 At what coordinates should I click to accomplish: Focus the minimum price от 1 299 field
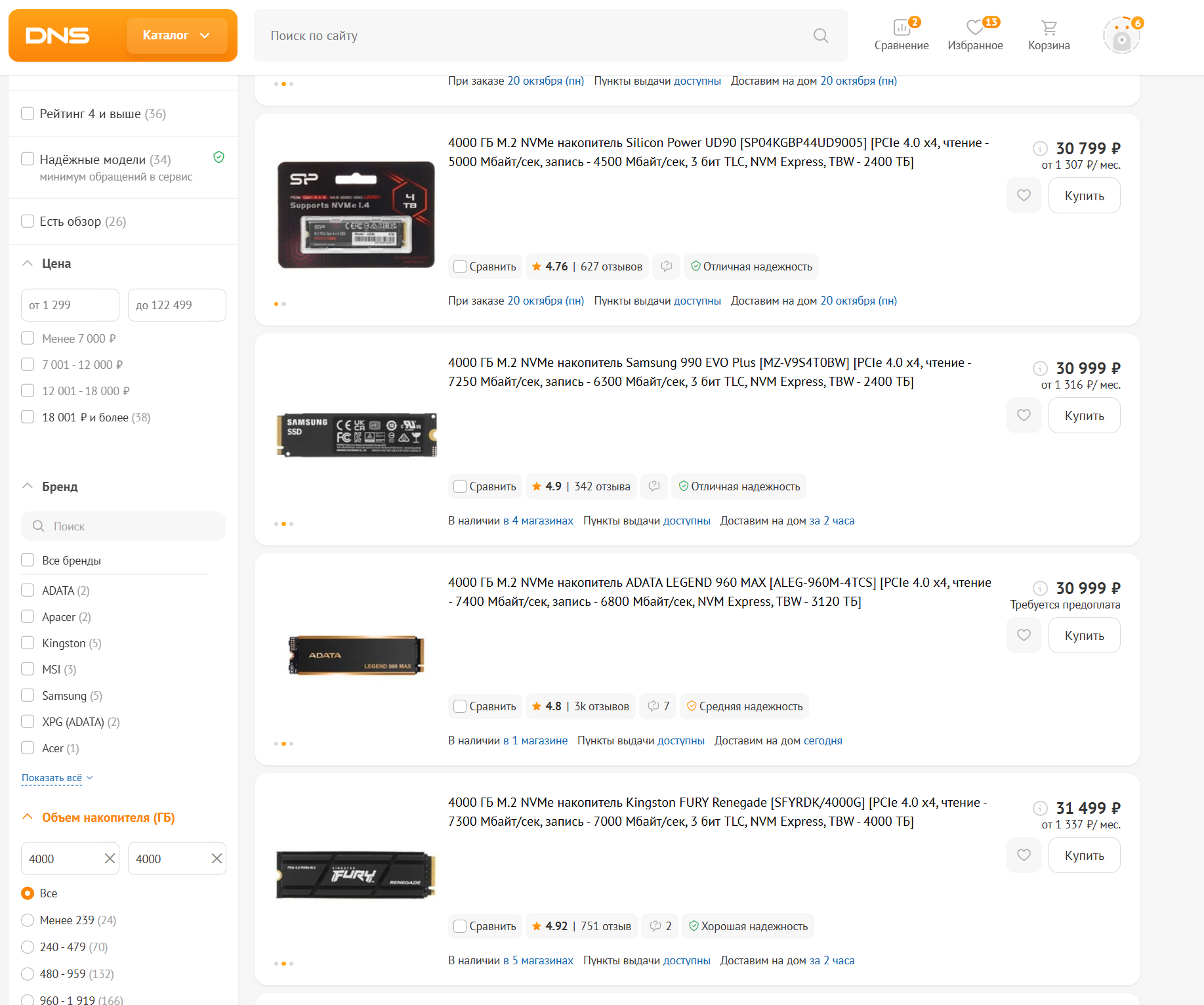(x=70, y=305)
